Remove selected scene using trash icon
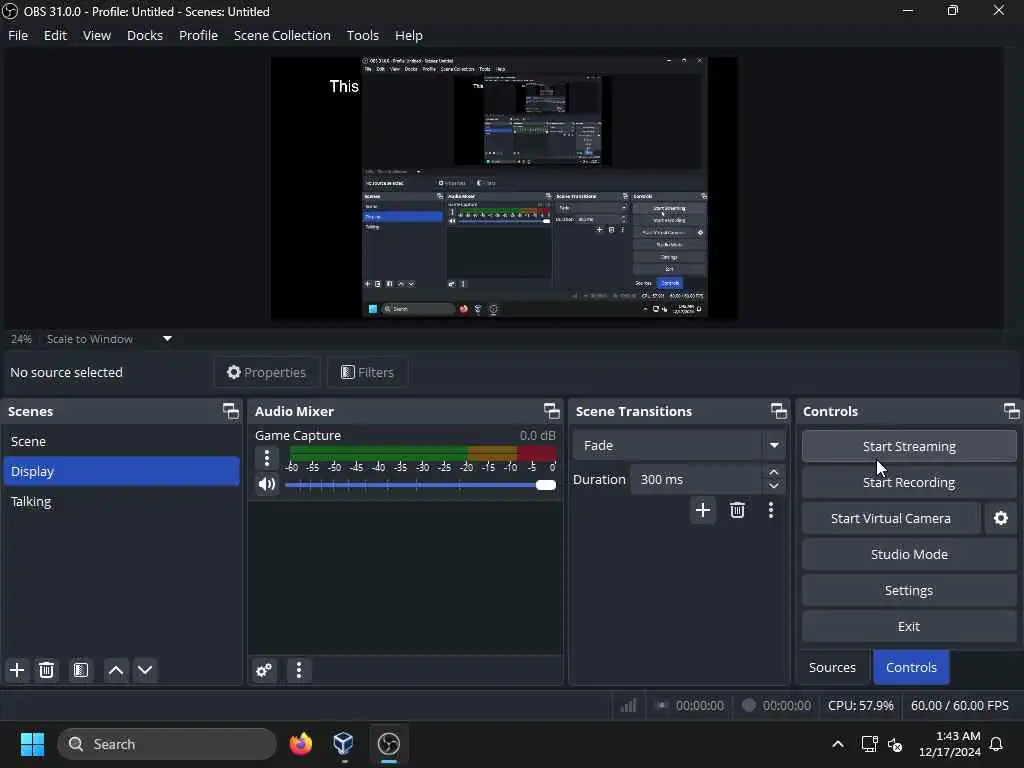Viewport: 1024px width, 768px height. [x=46, y=670]
